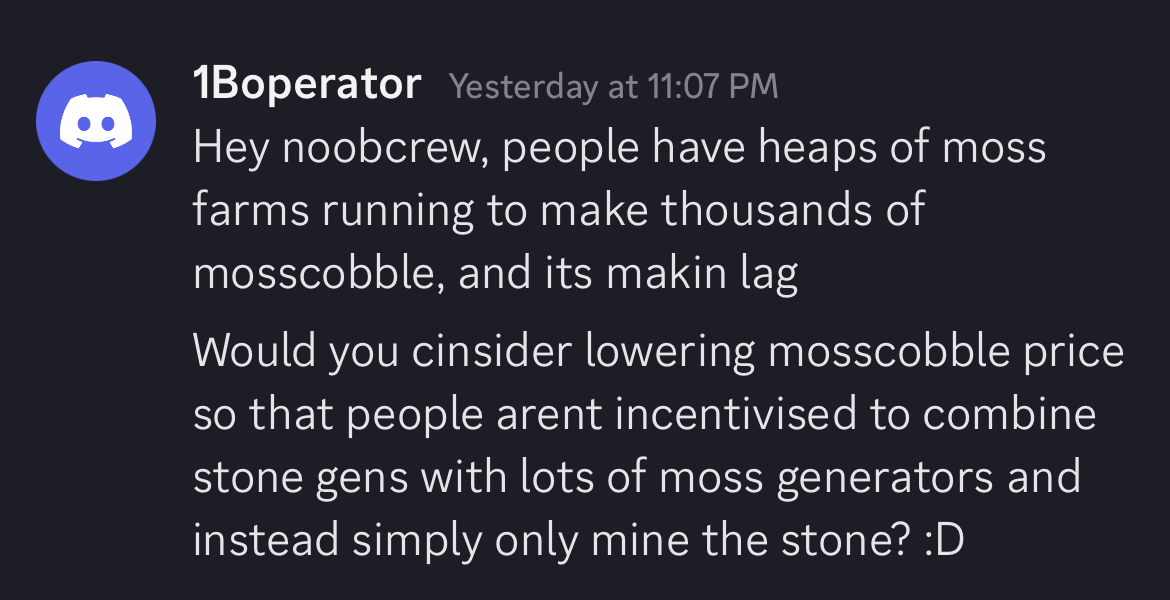Click the white Discord logo inside avatar
1170x600 pixels.
(x=96, y=121)
